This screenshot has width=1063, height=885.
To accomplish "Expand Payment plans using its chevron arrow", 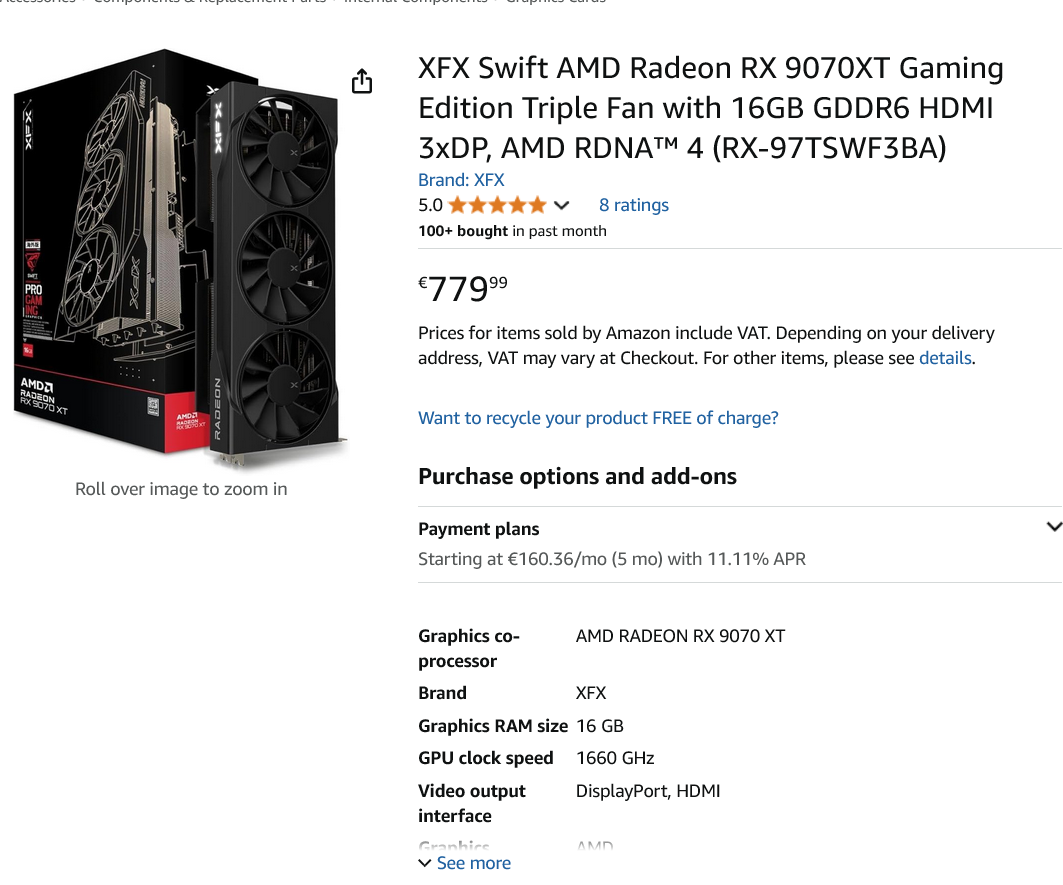I will point(1054,527).
